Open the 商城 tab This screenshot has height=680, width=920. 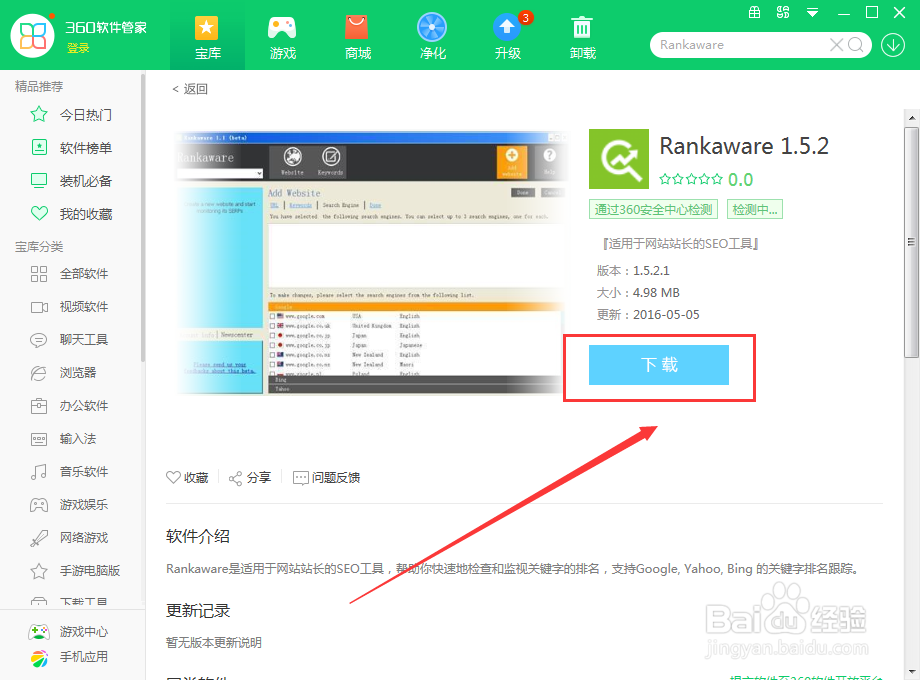(357, 36)
